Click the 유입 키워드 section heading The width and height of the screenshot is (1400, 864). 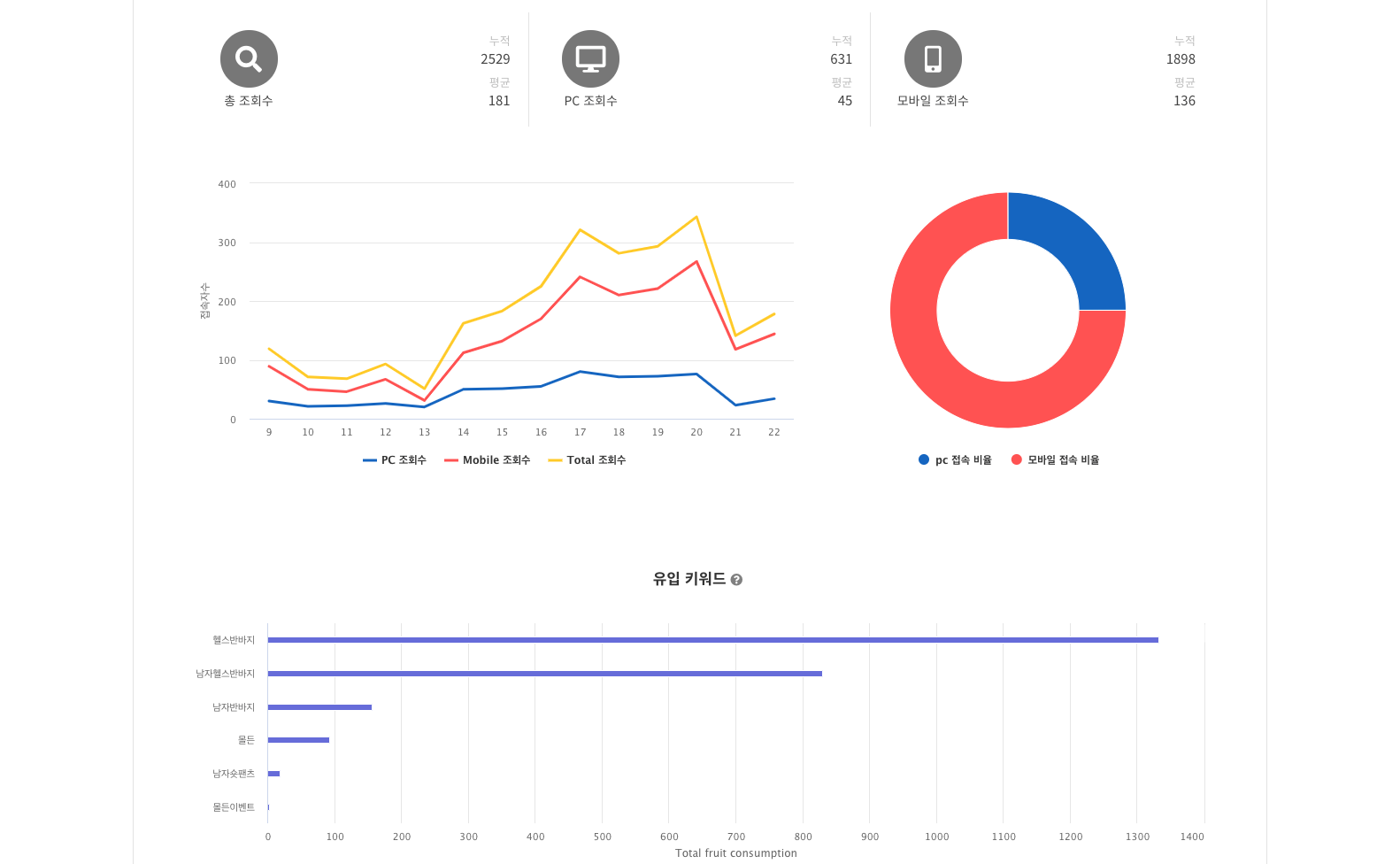click(x=688, y=579)
